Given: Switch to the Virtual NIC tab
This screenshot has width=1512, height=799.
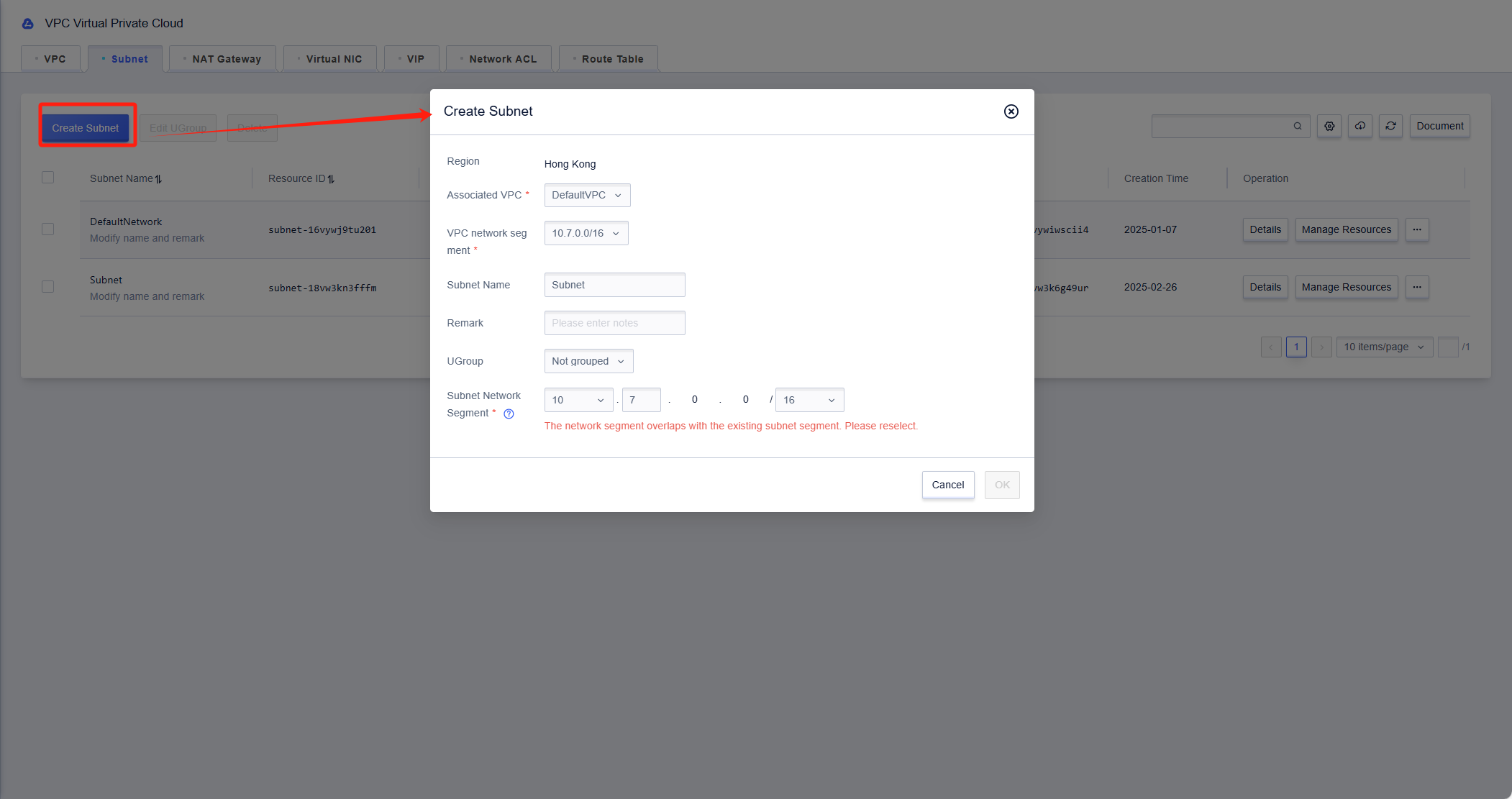Looking at the screenshot, I should pyautogui.click(x=330, y=59).
